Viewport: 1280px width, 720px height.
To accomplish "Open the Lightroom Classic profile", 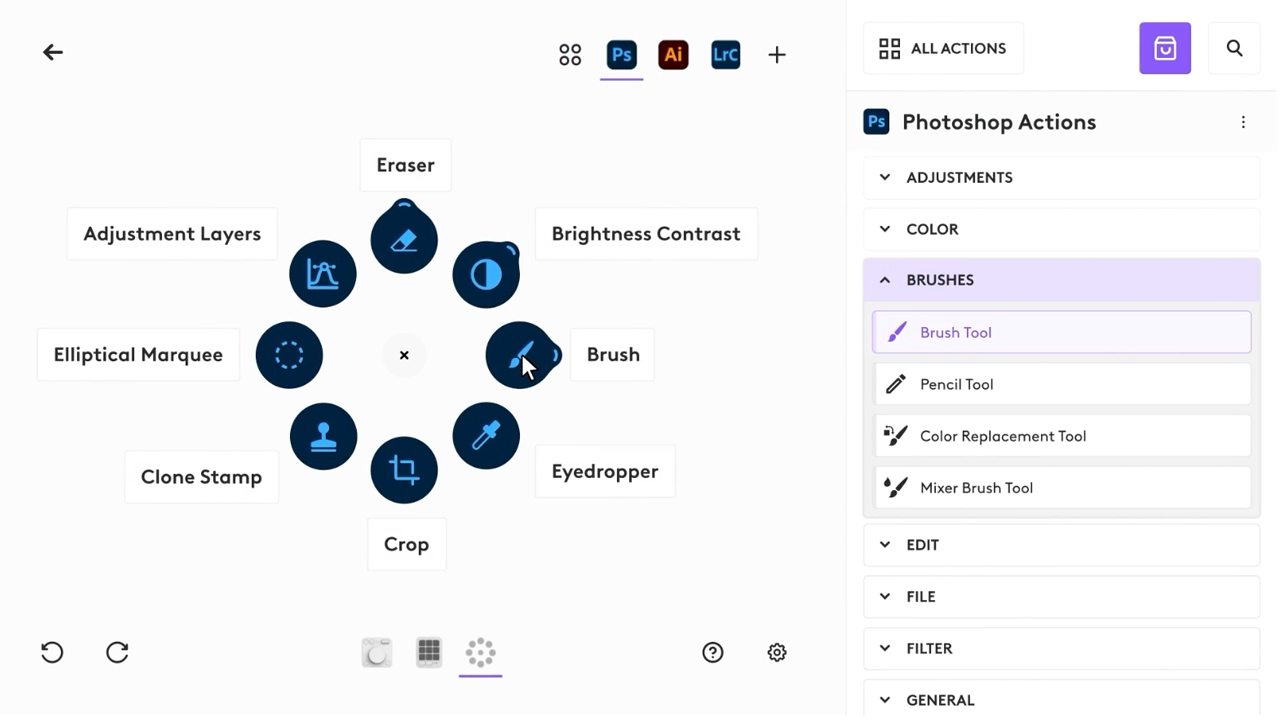I will pos(725,54).
